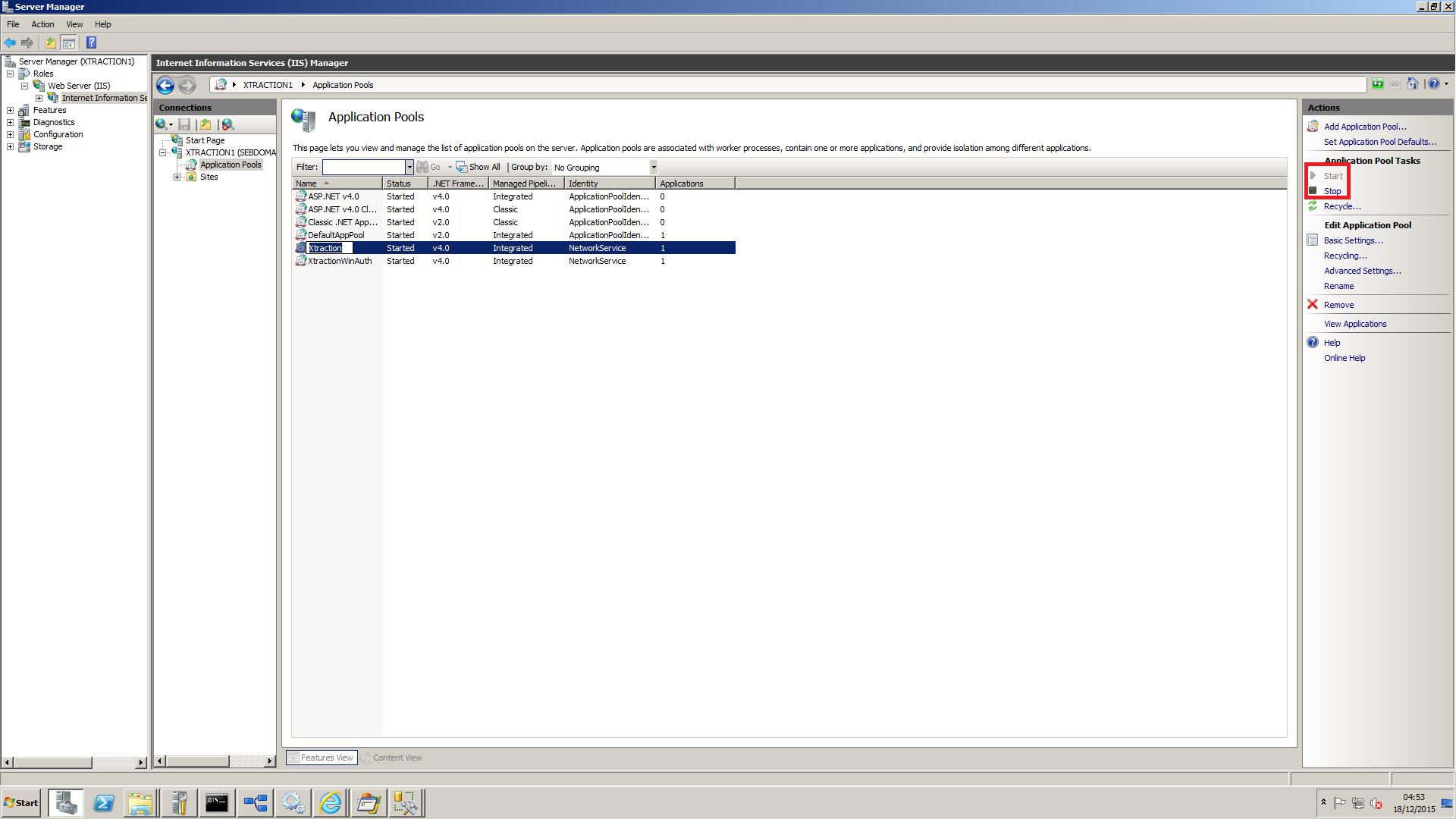The image size is (1456, 819).
Task: Select the XtractionWinAuth application pool row
Action: tap(340, 261)
